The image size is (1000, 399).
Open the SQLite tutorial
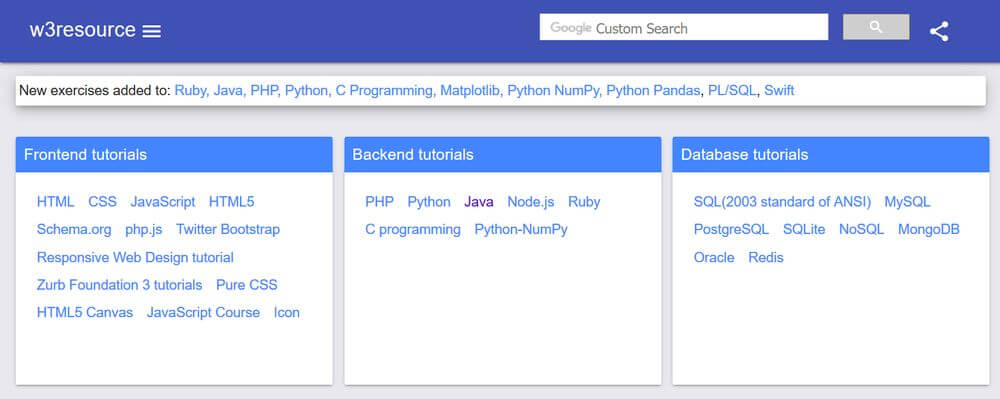804,229
